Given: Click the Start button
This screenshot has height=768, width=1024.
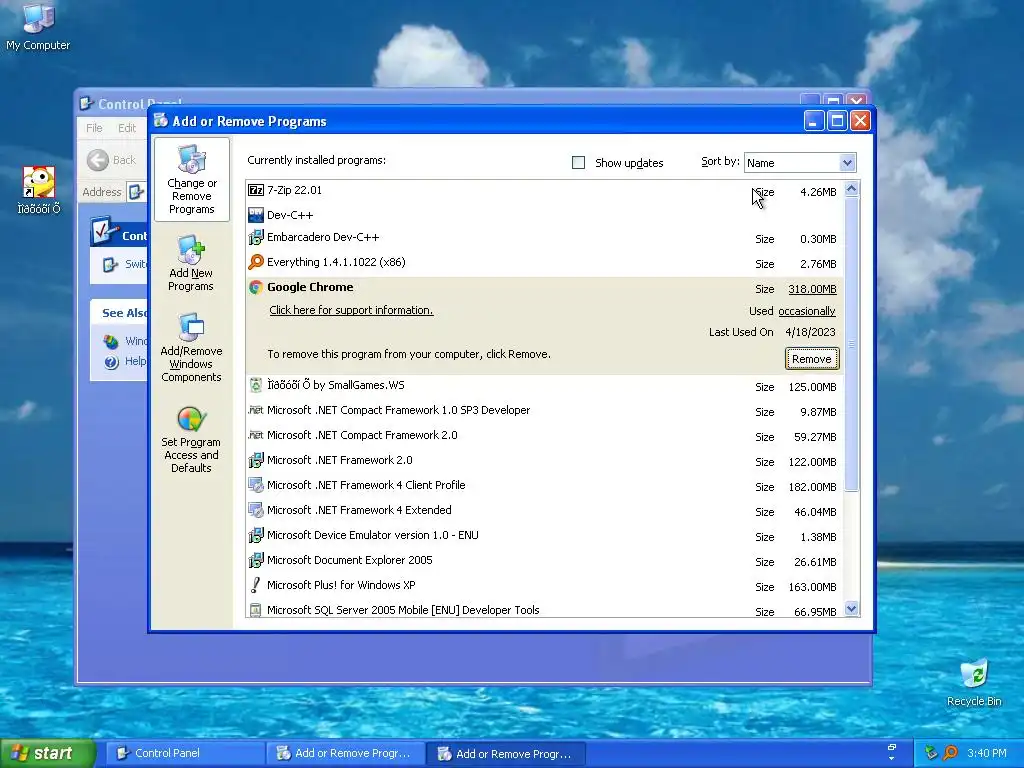Looking at the screenshot, I should (48, 753).
